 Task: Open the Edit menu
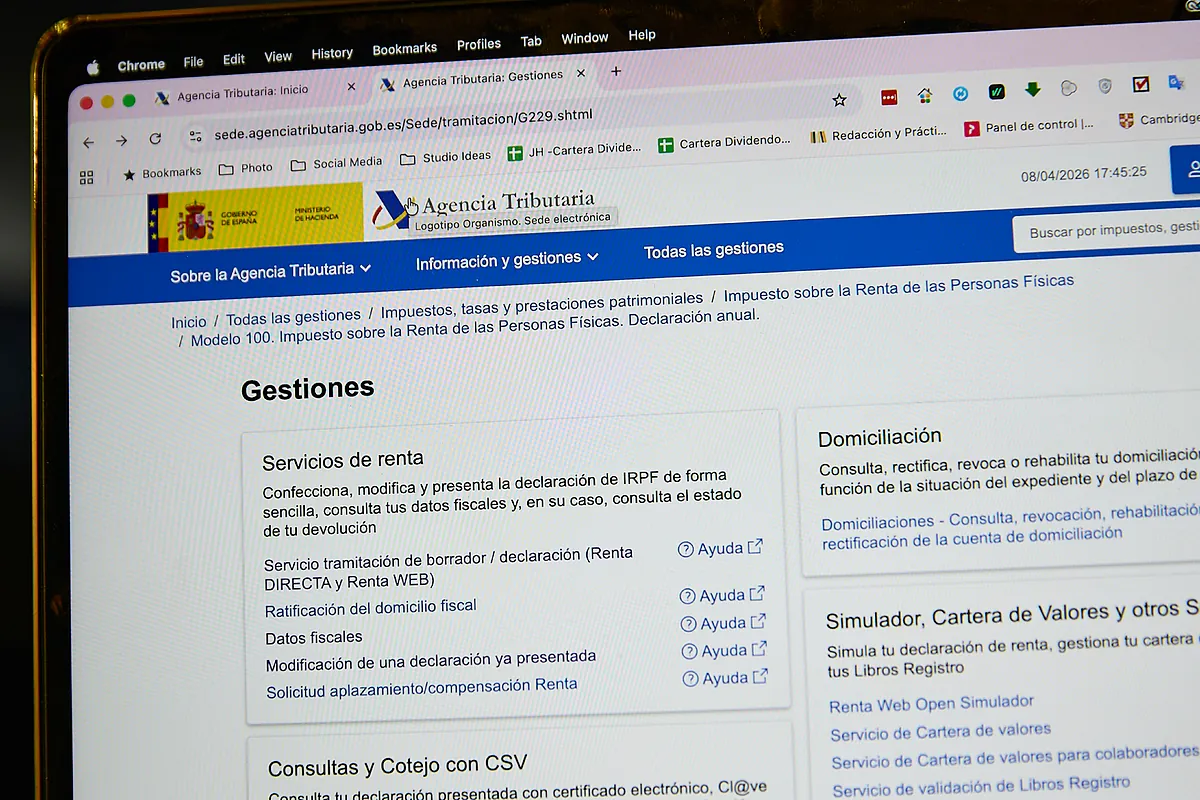(234, 59)
